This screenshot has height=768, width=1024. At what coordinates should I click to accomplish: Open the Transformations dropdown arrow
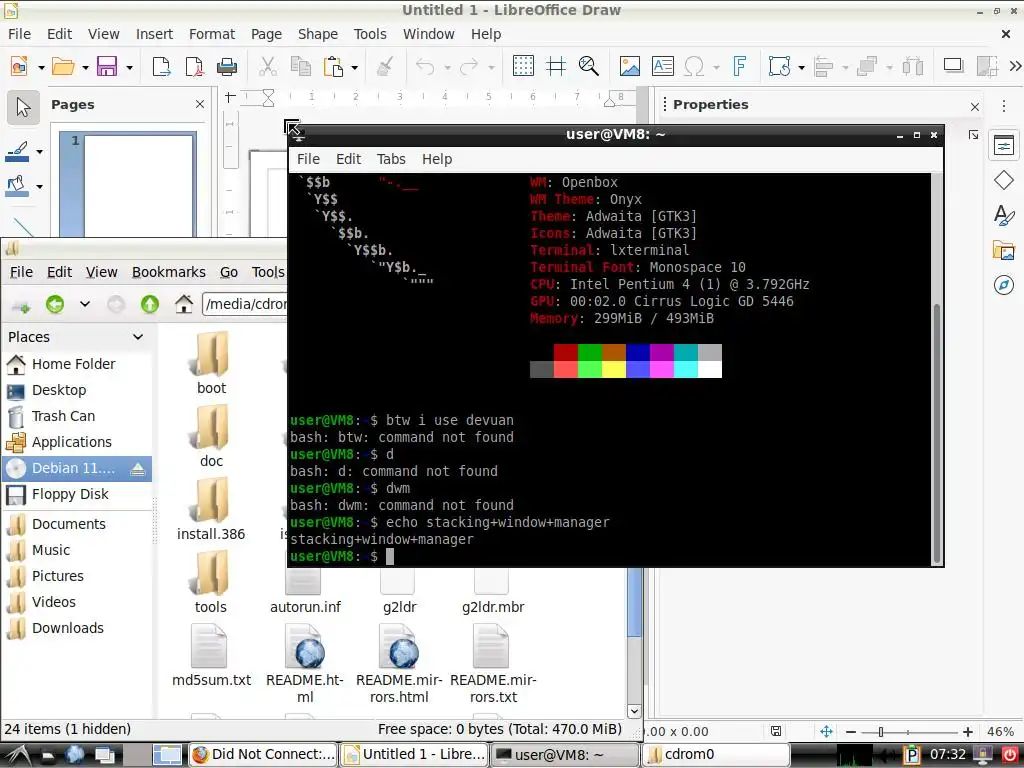coord(801,67)
